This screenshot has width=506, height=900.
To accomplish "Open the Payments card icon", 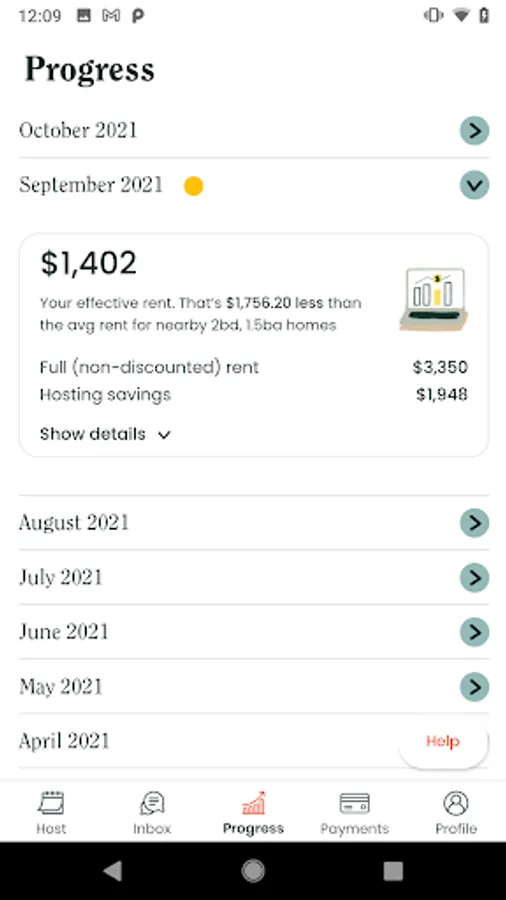I will click(355, 803).
